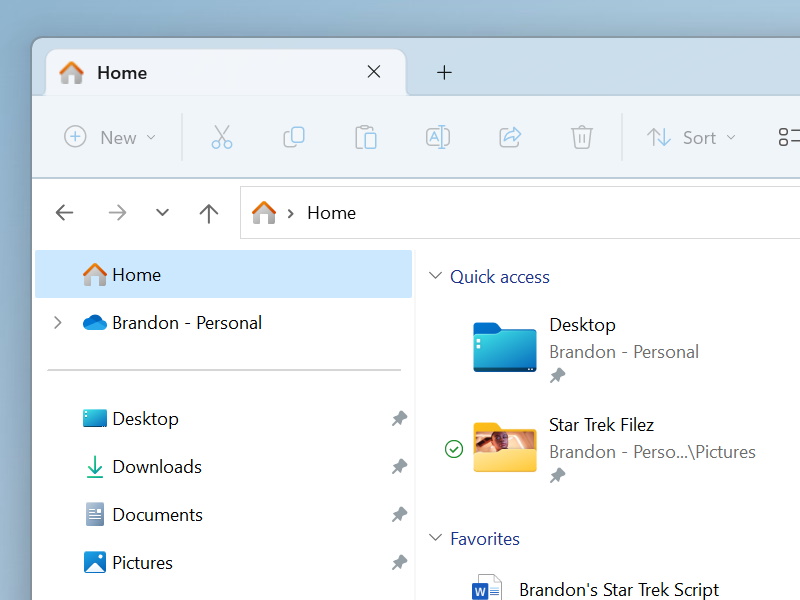The width and height of the screenshot is (800, 600).
Task: Open the View layout options button
Action: (789, 137)
